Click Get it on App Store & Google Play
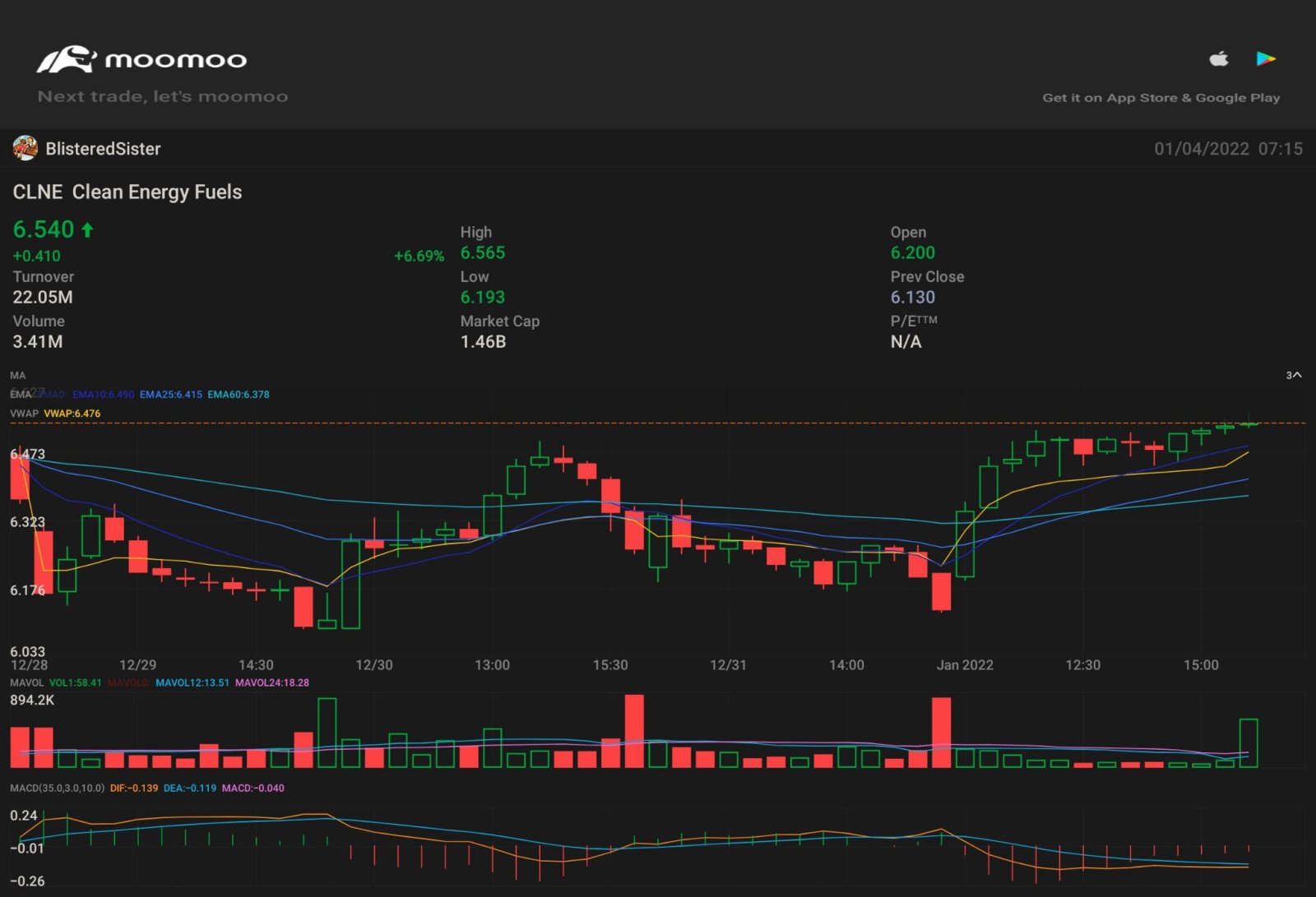1316x897 pixels. (1161, 98)
